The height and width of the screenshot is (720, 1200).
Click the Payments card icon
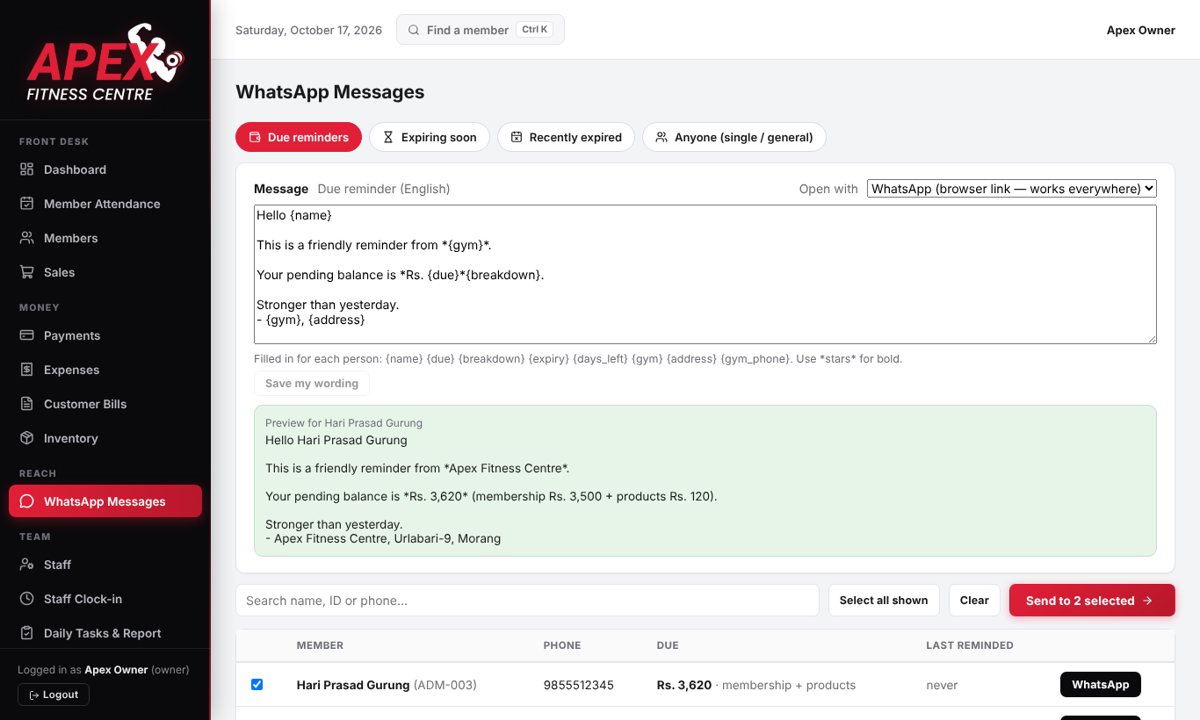[x=27, y=336]
